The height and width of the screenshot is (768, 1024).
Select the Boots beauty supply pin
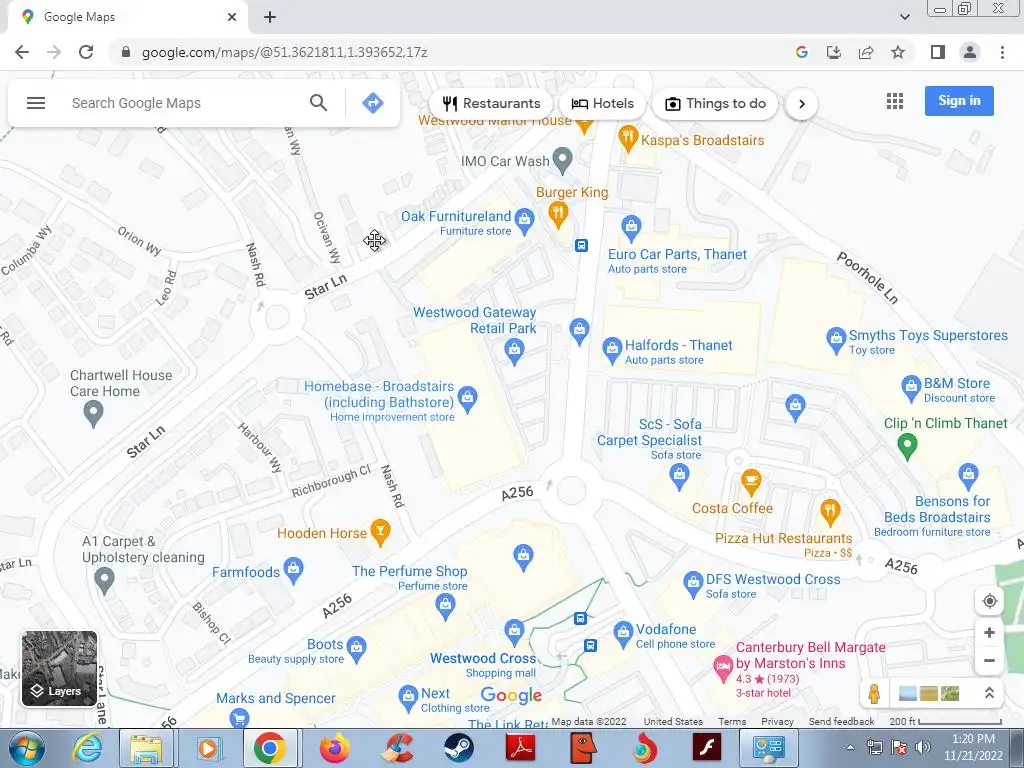(356, 650)
